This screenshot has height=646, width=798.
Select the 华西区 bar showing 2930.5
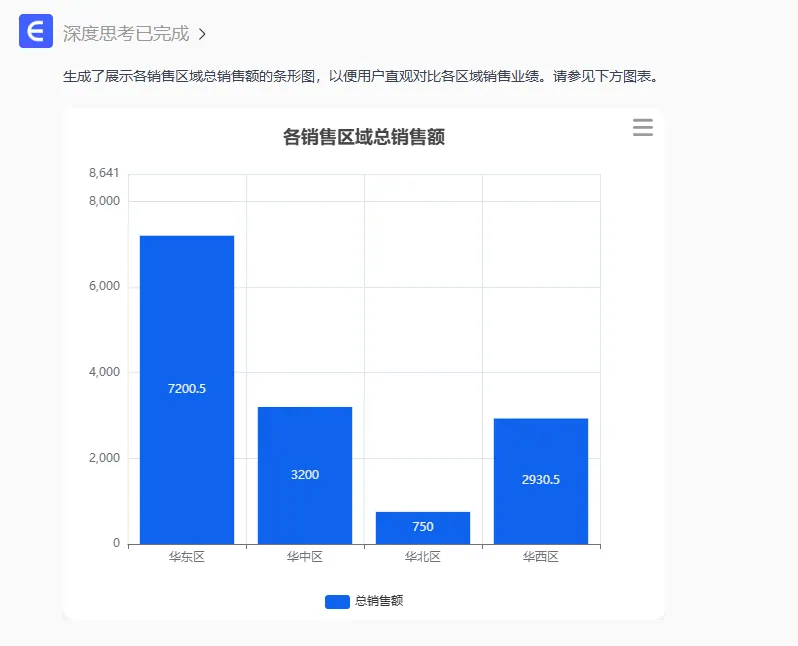coord(541,481)
